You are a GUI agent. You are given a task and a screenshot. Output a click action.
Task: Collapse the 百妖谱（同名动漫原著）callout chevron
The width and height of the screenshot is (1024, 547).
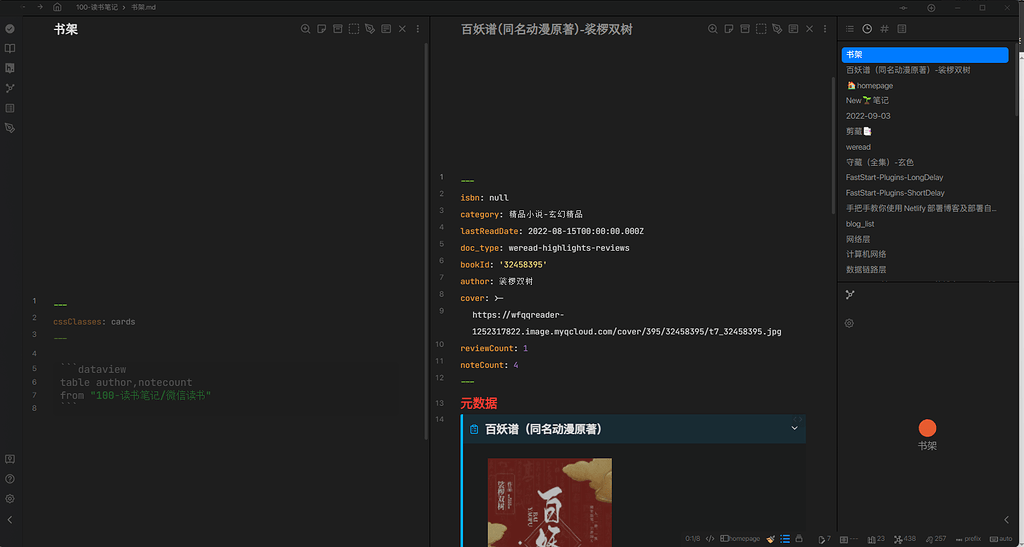794,428
